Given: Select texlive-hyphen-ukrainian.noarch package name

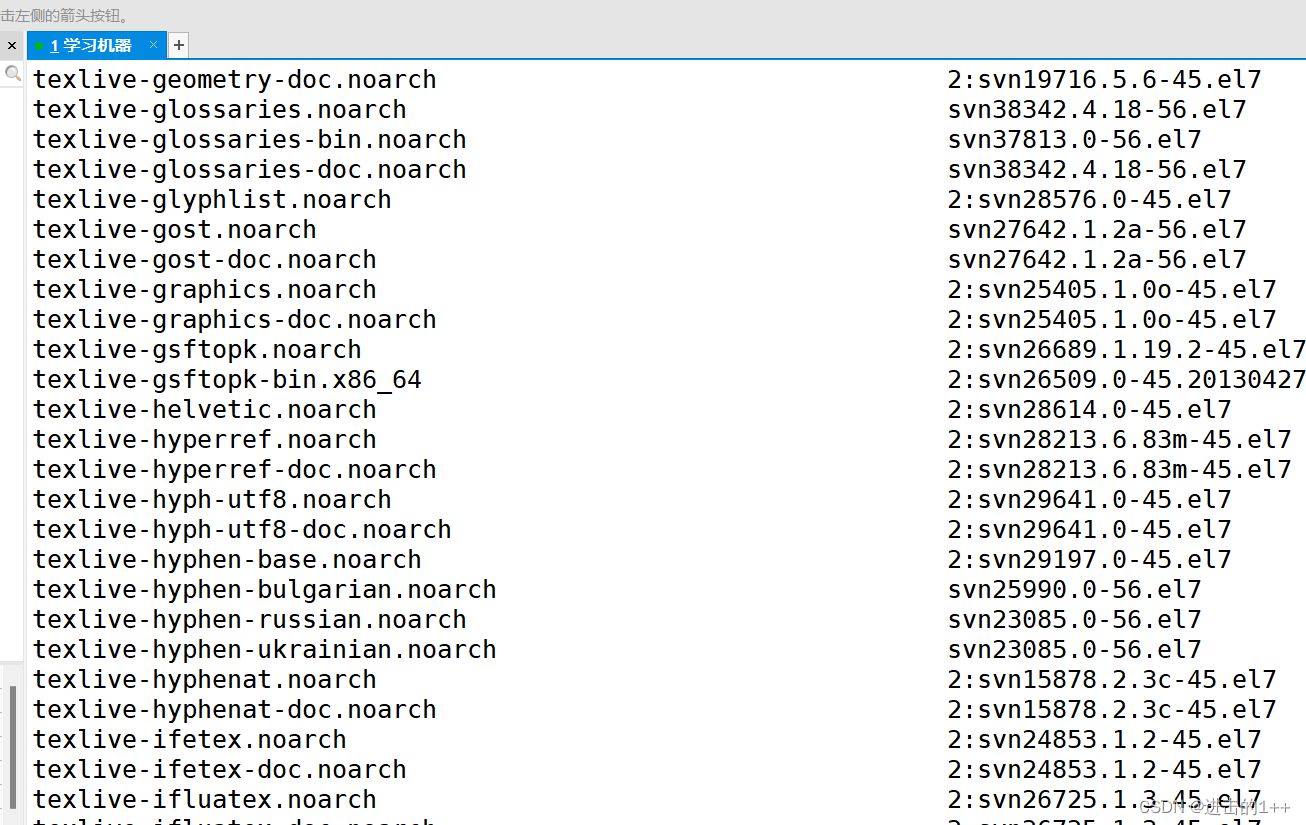Looking at the screenshot, I should pyautogui.click(x=265, y=650).
